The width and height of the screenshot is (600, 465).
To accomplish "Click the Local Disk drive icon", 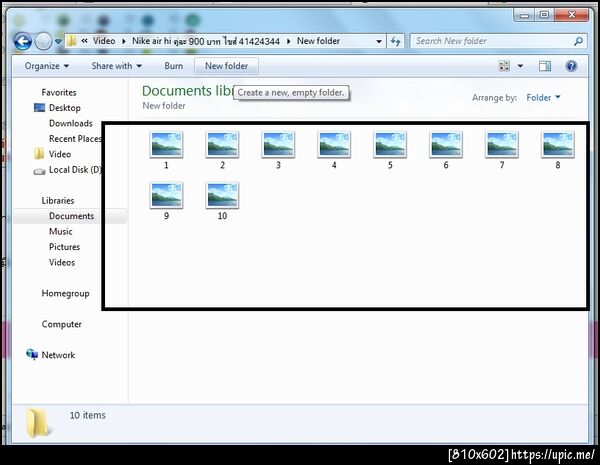I will click(x=39, y=171).
